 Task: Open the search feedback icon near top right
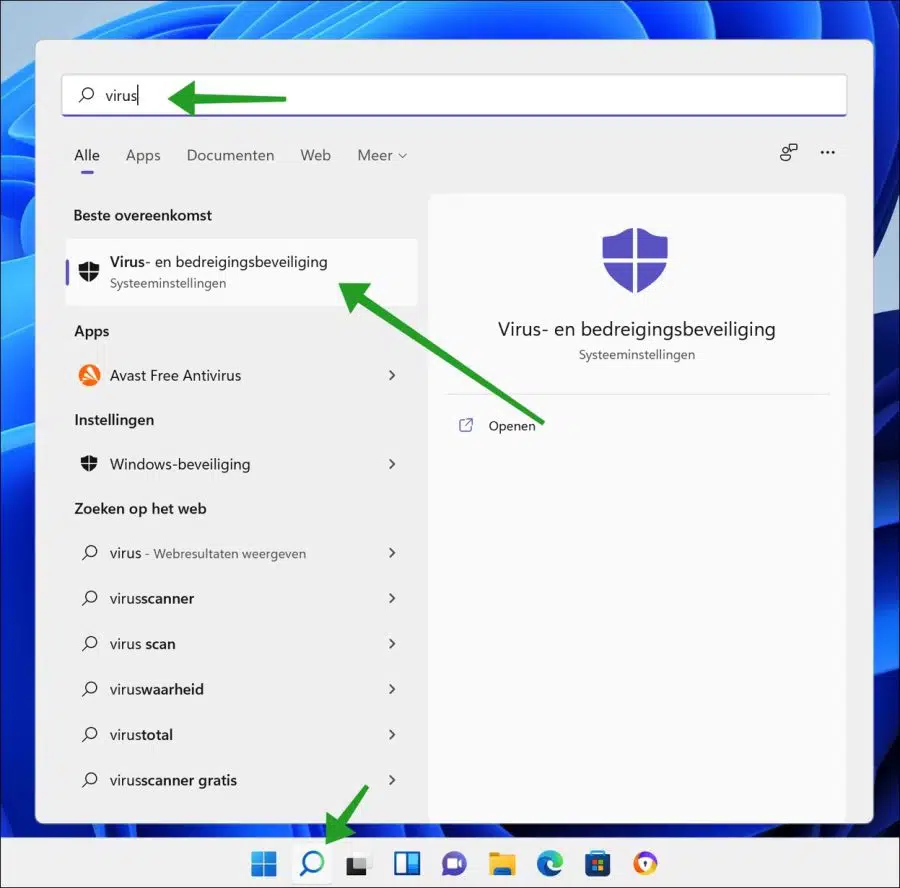(789, 152)
